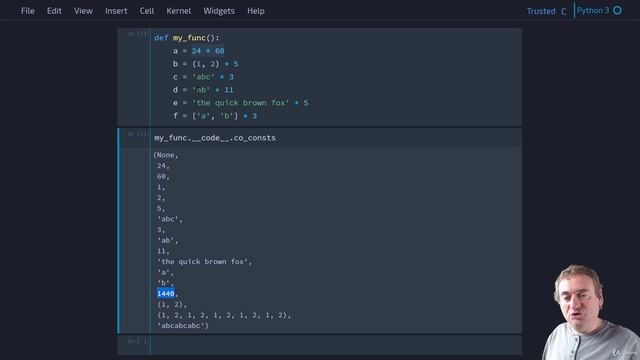The height and width of the screenshot is (360, 640).
Task: Open the Widgets menu
Action: [x=219, y=11]
